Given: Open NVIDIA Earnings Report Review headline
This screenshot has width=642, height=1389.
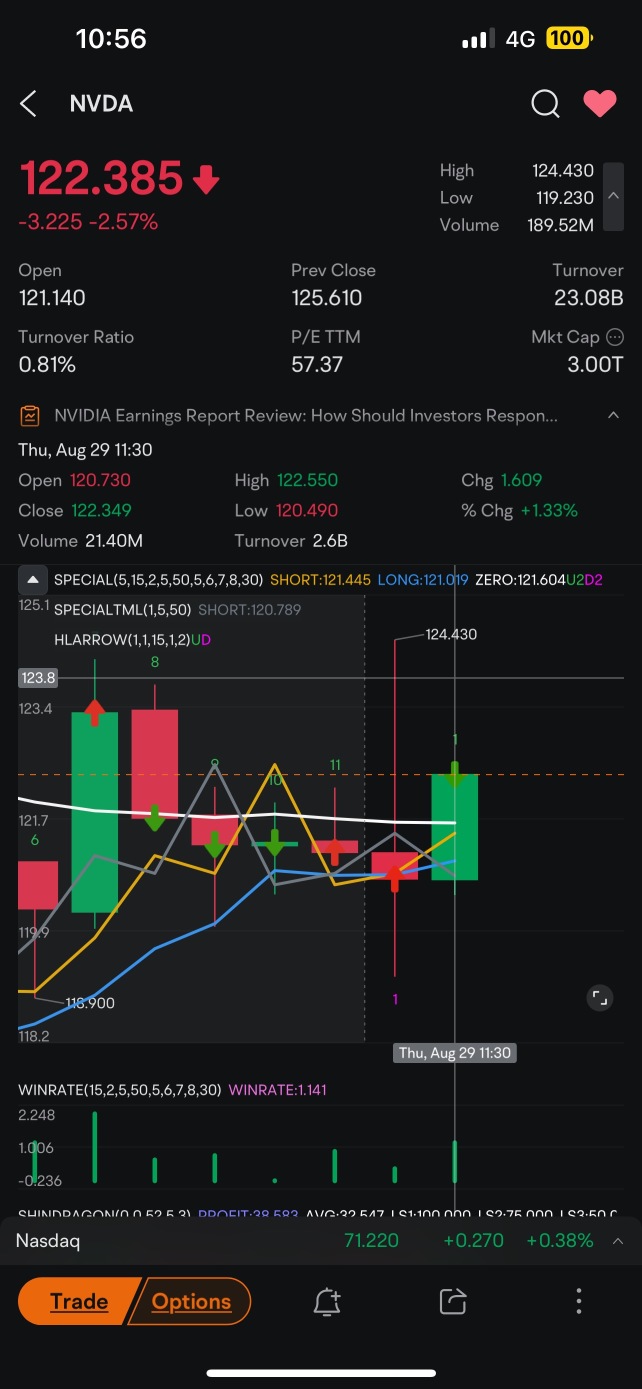Looking at the screenshot, I should [306, 415].
